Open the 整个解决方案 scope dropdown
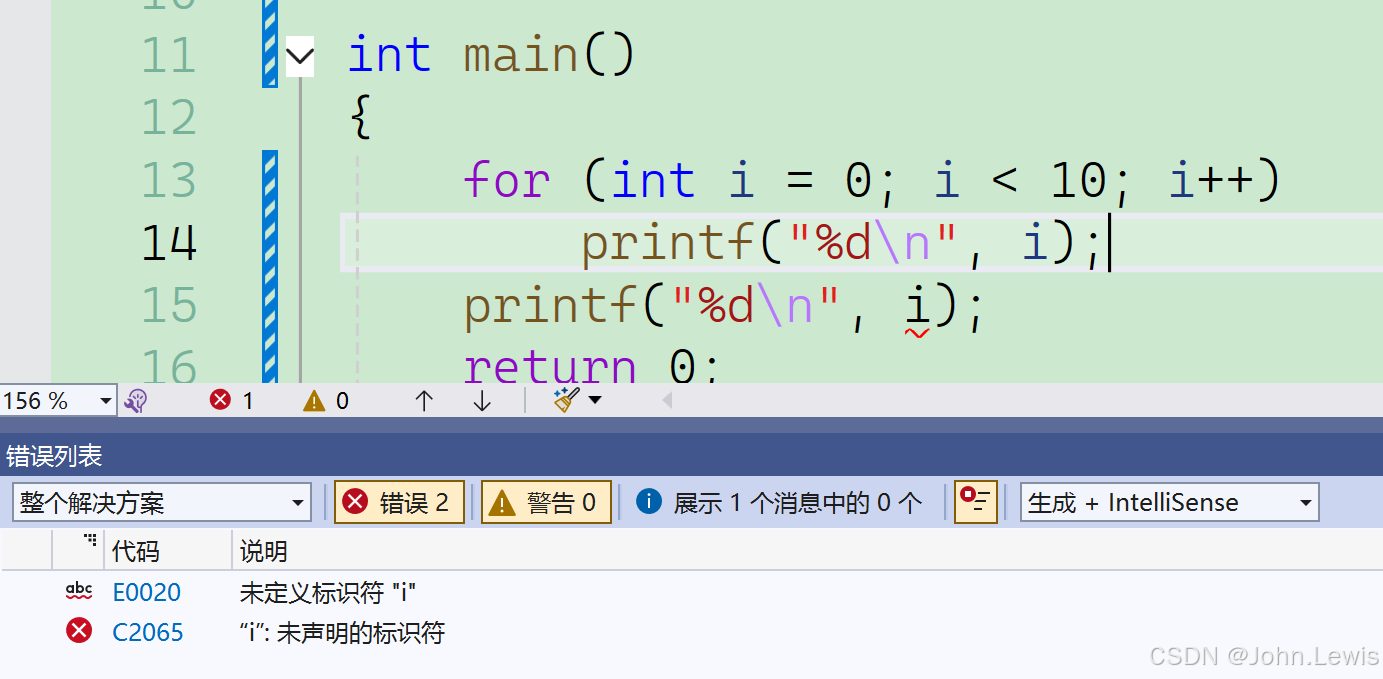Viewport: 1383px width, 679px height. click(x=162, y=502)
